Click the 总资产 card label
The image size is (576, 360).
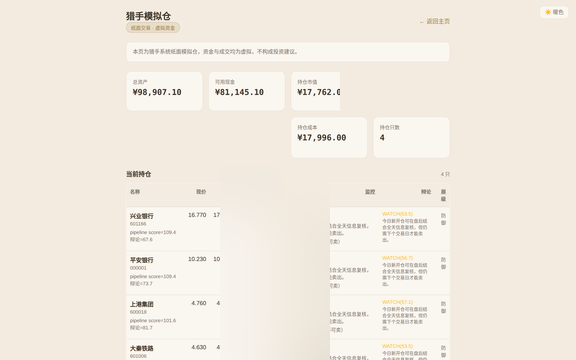pos(140,82)
